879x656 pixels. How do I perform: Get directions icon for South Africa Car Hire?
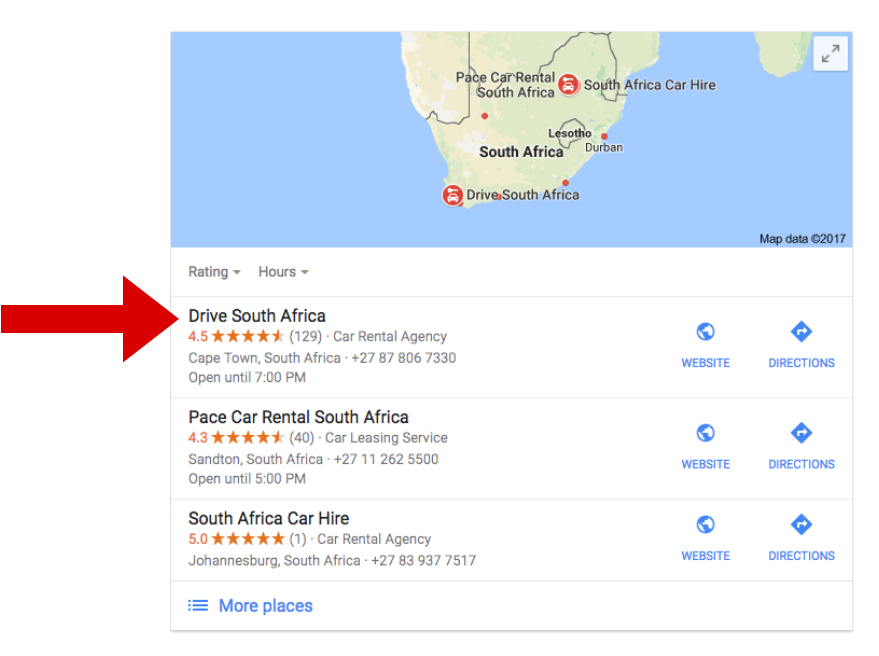(801, 525)
